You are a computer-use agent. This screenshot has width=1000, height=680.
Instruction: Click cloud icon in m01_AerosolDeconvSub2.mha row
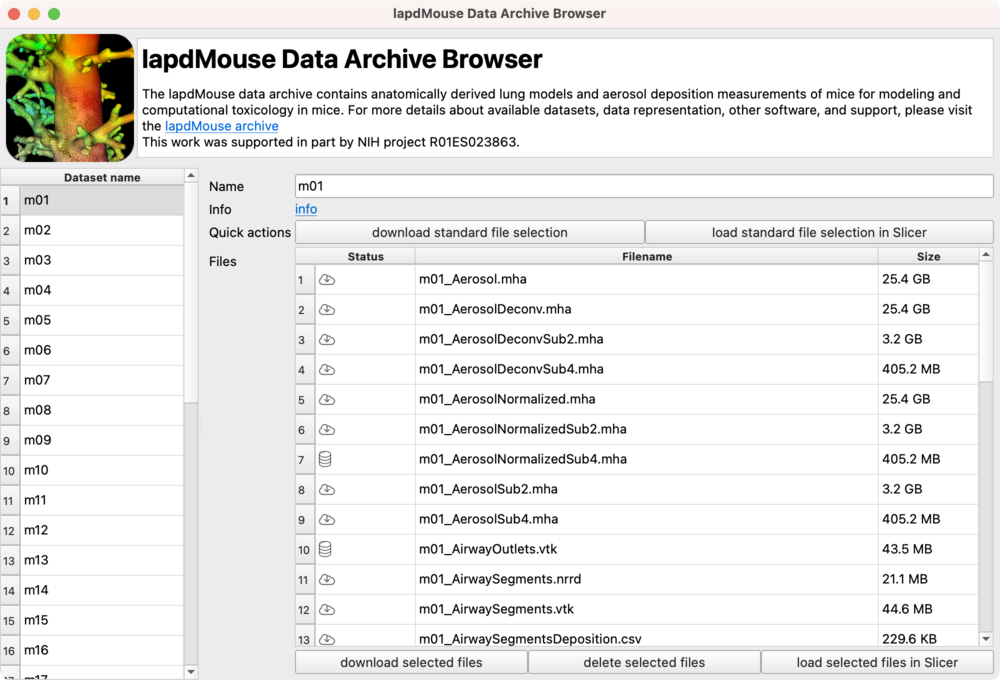(x=327, y=339)
